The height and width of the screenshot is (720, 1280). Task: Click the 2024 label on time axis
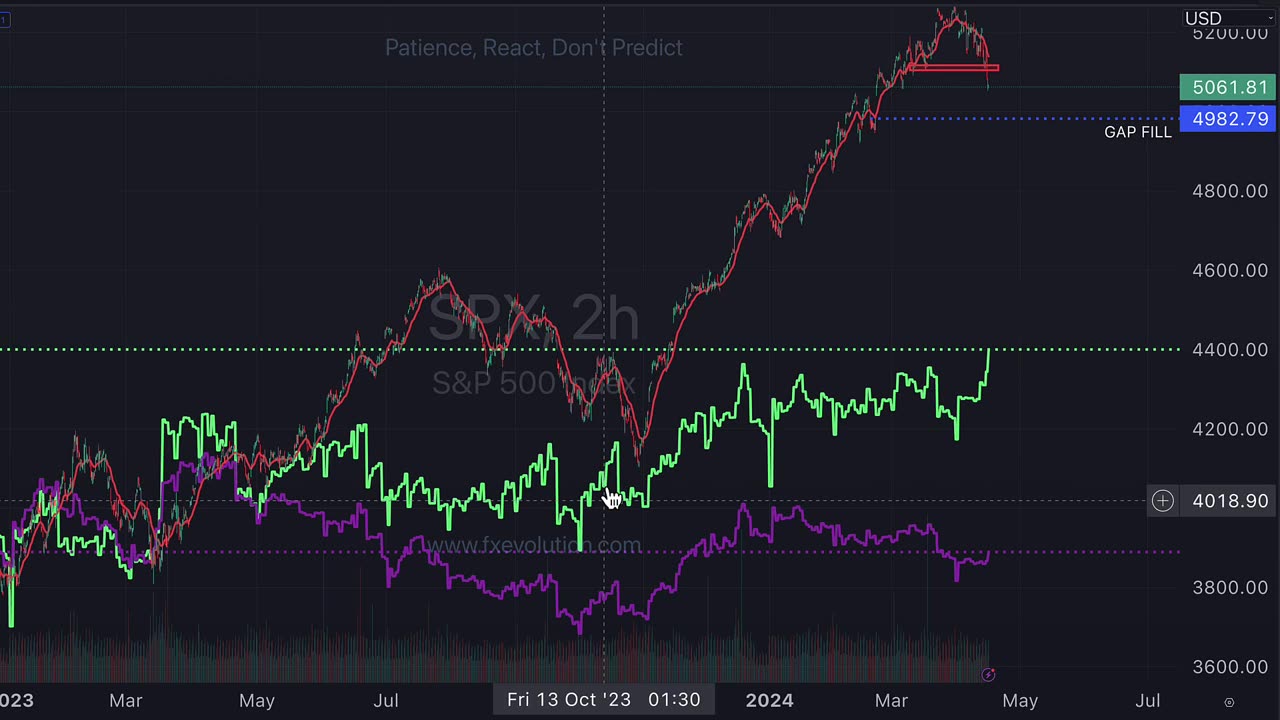769,701
